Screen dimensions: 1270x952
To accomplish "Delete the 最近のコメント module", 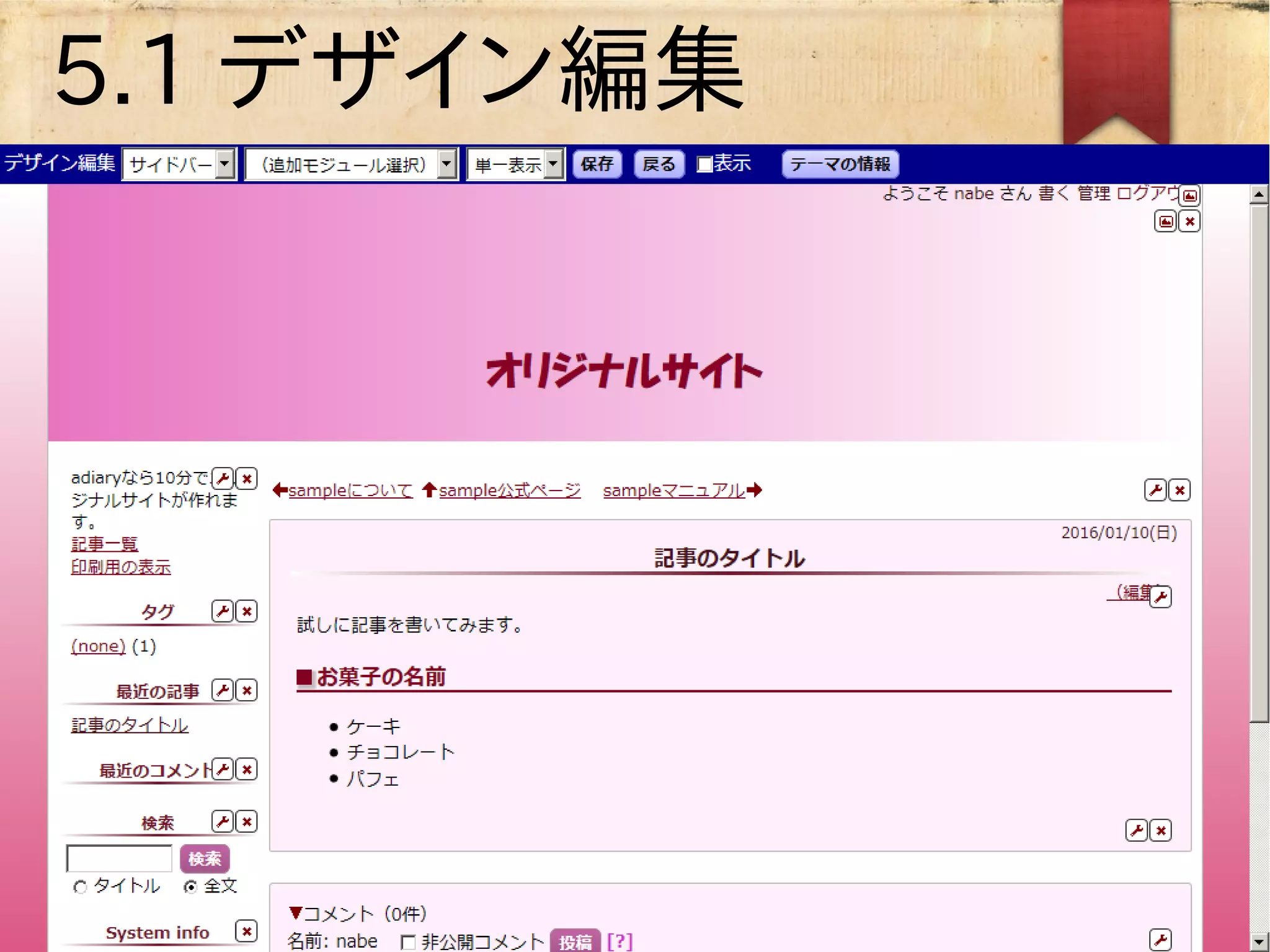I will click(x=247, y=769).
